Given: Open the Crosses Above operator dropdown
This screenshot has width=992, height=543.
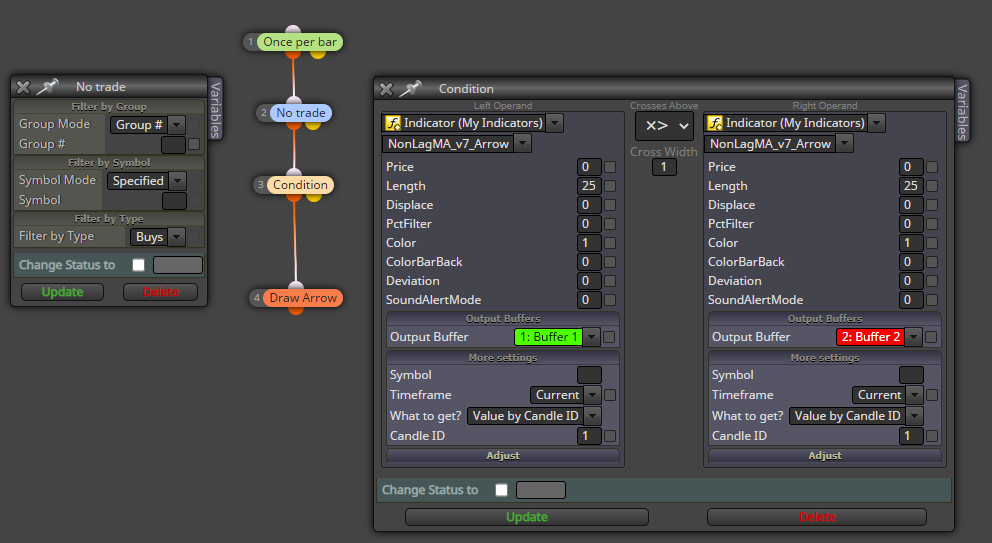Looking at the screenshot, I should 664,126.
